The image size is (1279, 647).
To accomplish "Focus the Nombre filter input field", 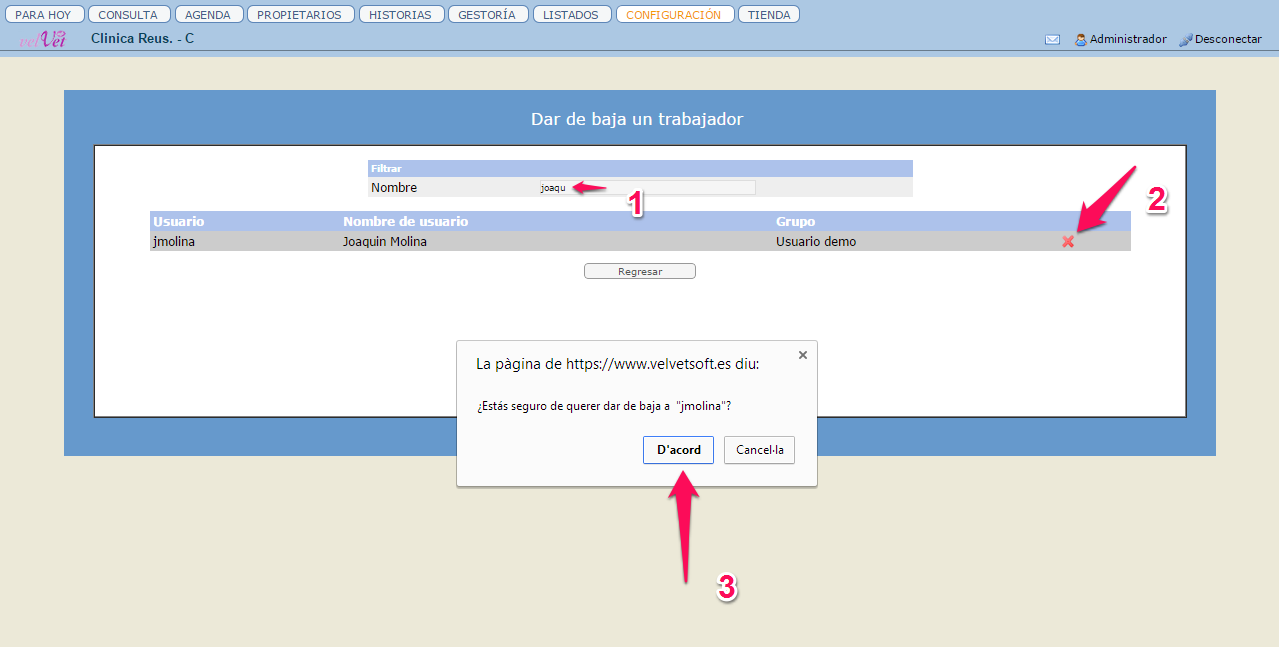I will [x=647, y=188].
